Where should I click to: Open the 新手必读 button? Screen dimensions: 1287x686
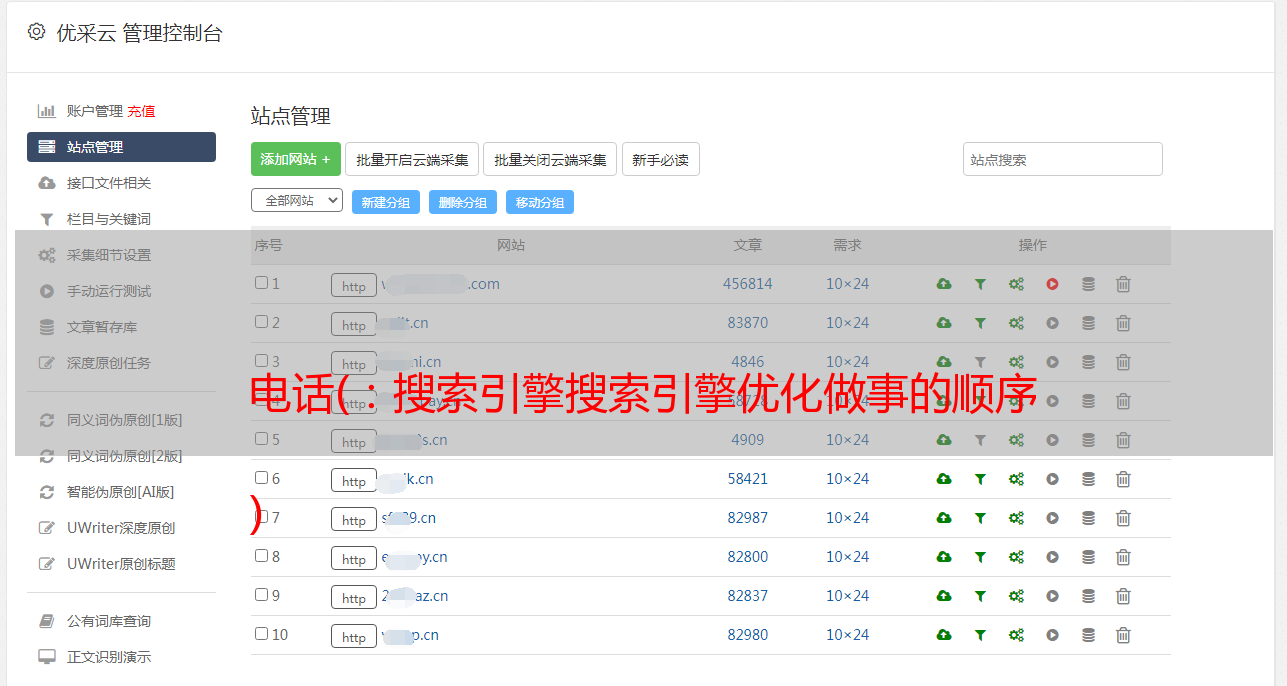(661, 159)
